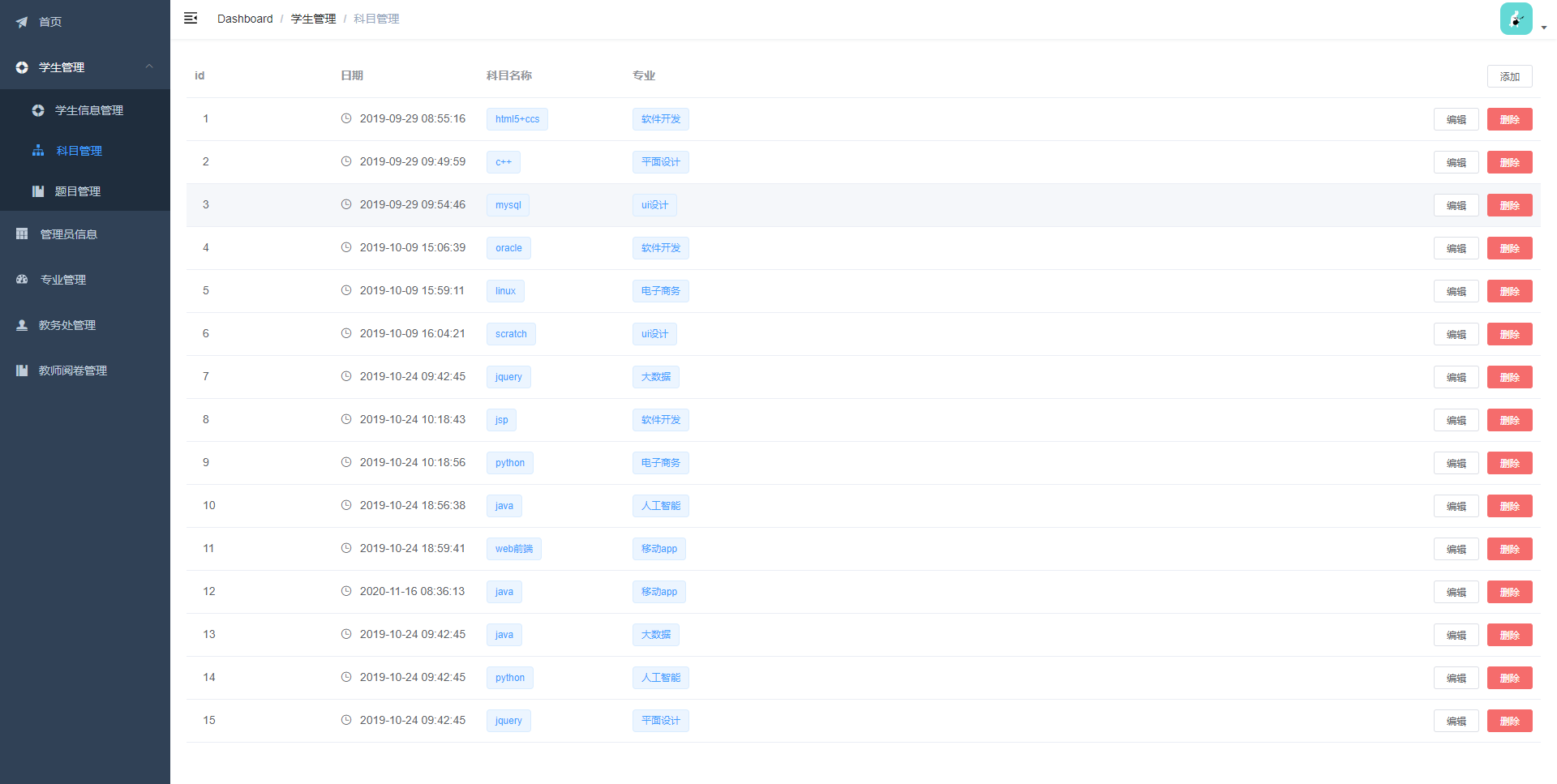The image size is (1557, 784).
Task: Click the 添加 button
Action: coord(1509,76)
